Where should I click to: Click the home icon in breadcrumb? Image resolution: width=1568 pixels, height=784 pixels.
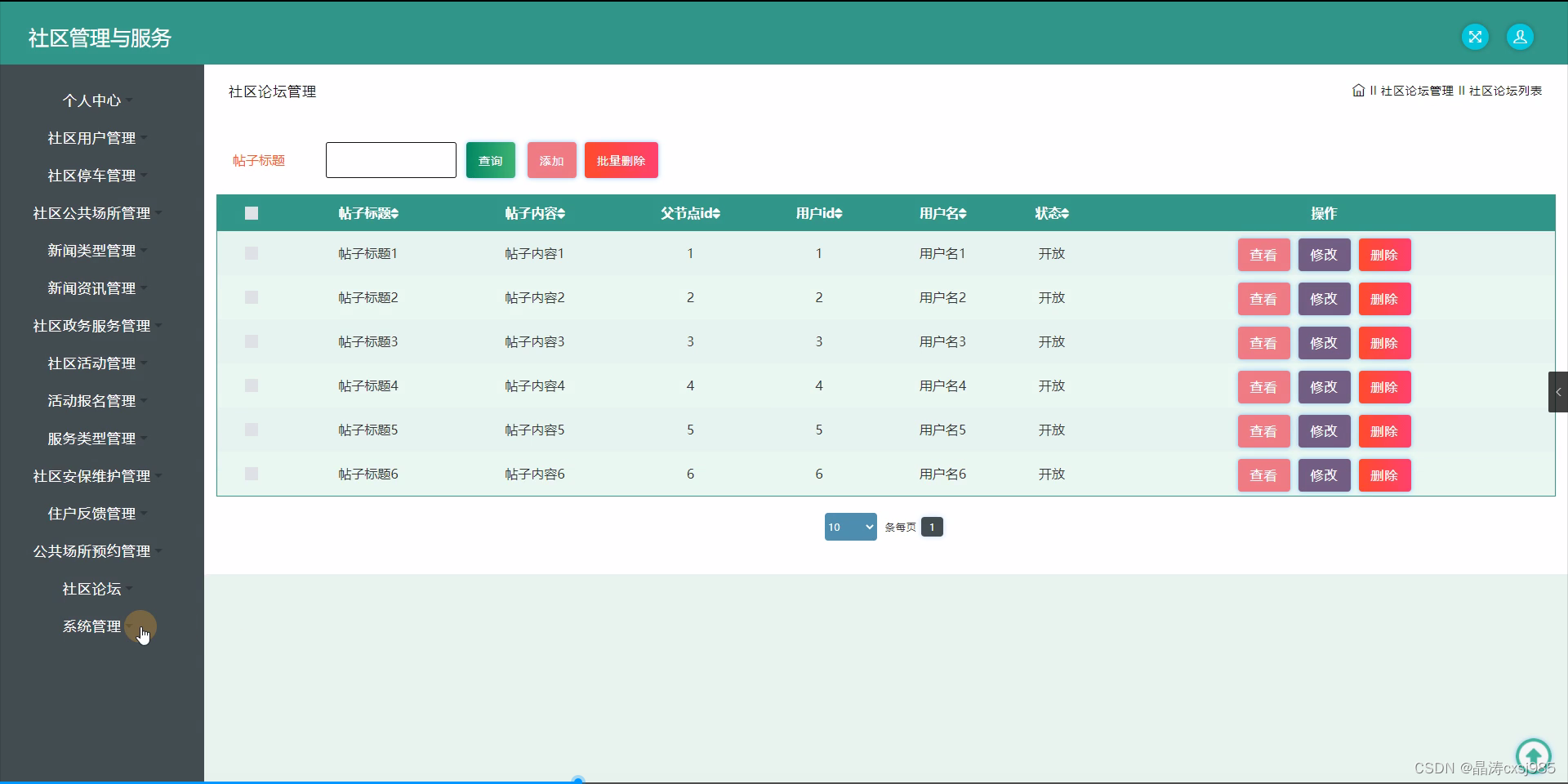coord(1358,91)
